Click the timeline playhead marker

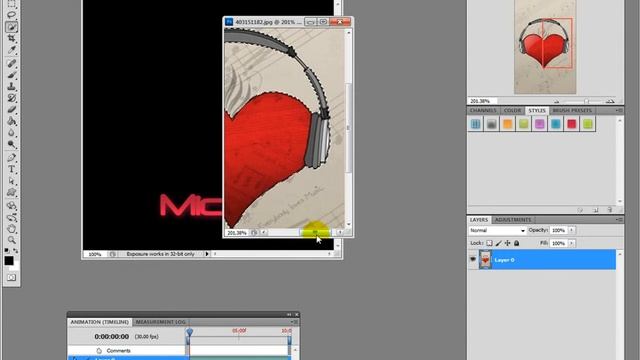point(189,332)
